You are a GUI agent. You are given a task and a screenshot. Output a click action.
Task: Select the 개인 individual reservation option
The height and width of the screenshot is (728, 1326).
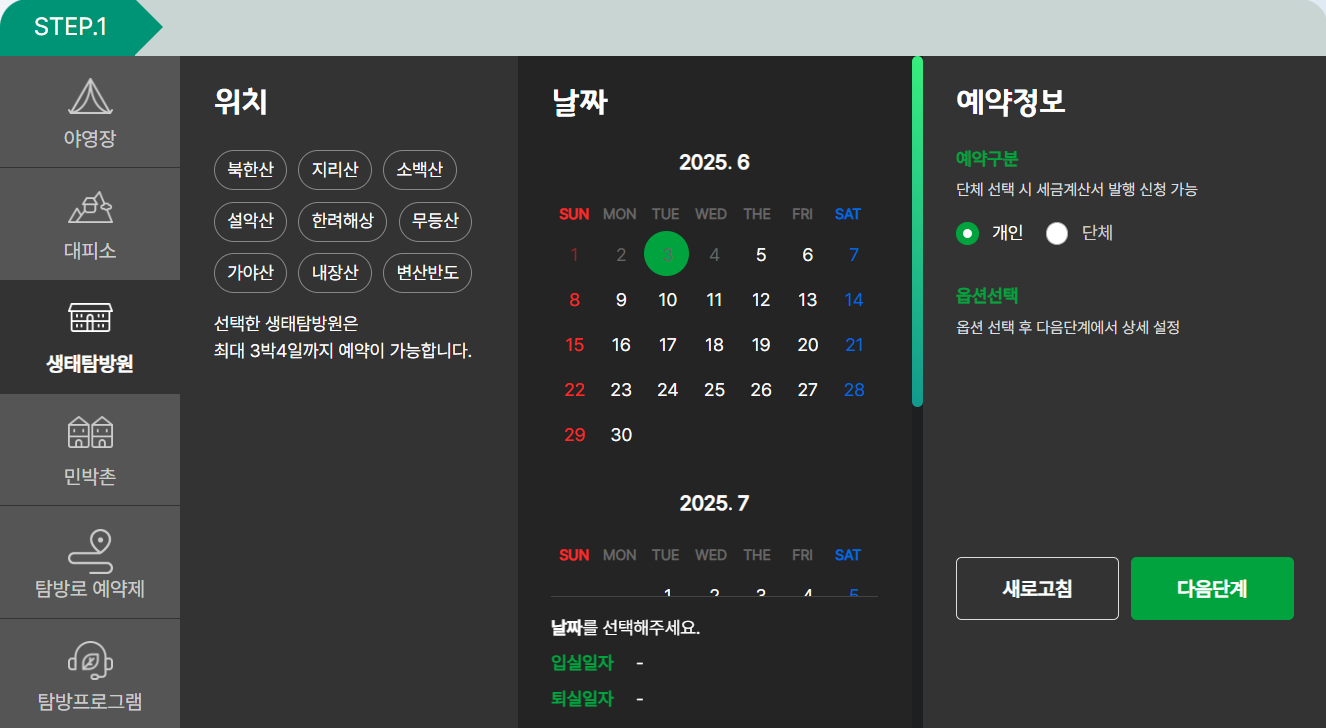(966, 233)
